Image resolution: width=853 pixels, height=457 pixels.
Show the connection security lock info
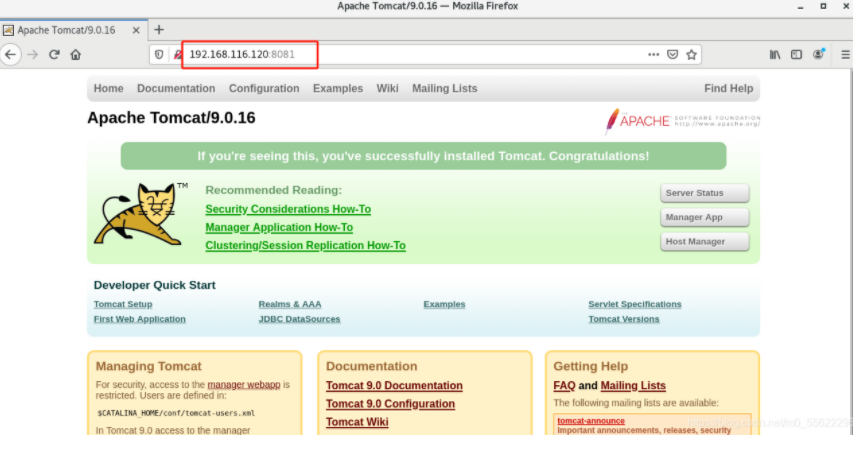pyautogui.click(x=177, y=54)
